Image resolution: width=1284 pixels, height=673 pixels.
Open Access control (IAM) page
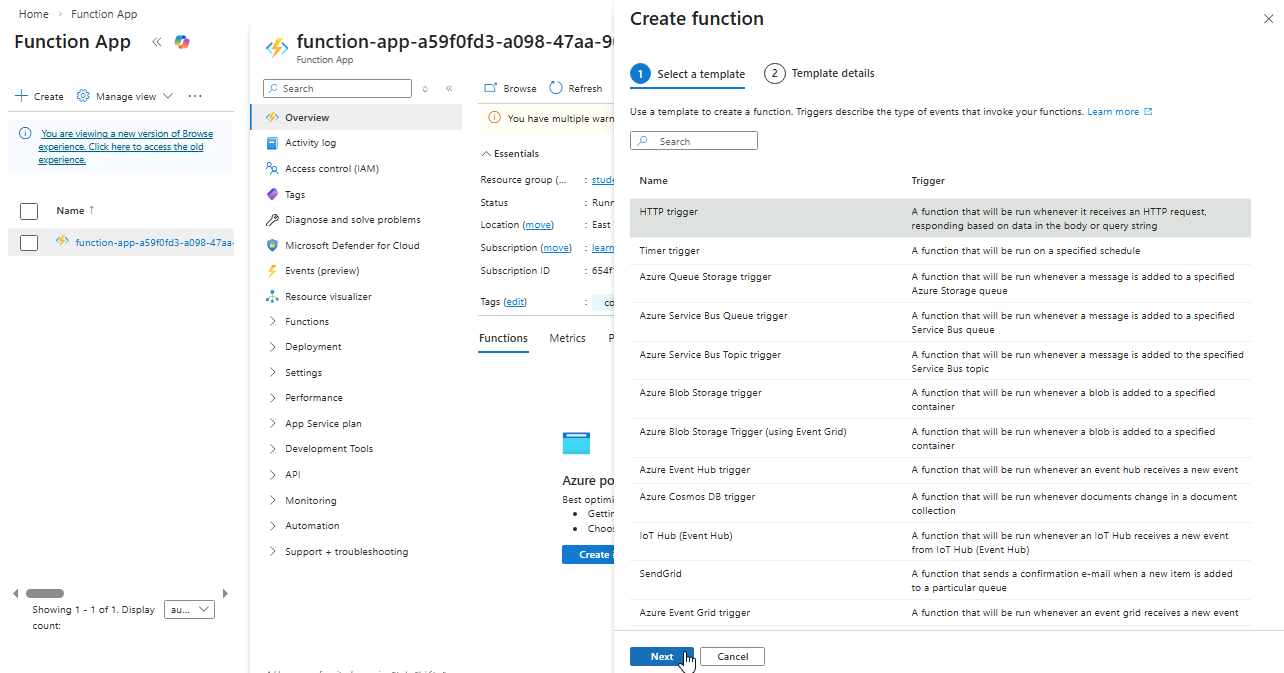pos(331,169)
